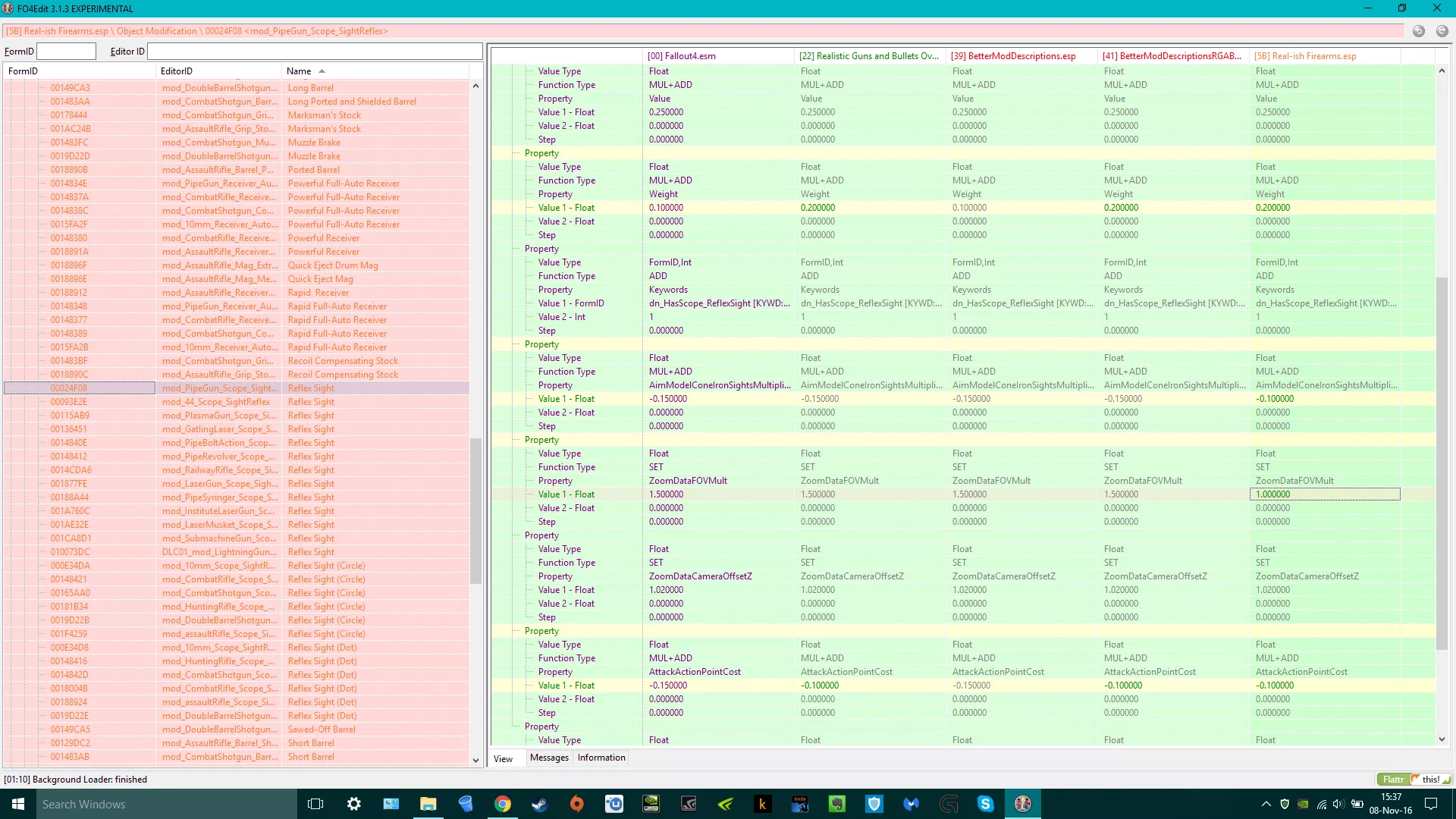Open Malwarebytes from the taskbar
The image size is (1456, 819).
point(912,804)
